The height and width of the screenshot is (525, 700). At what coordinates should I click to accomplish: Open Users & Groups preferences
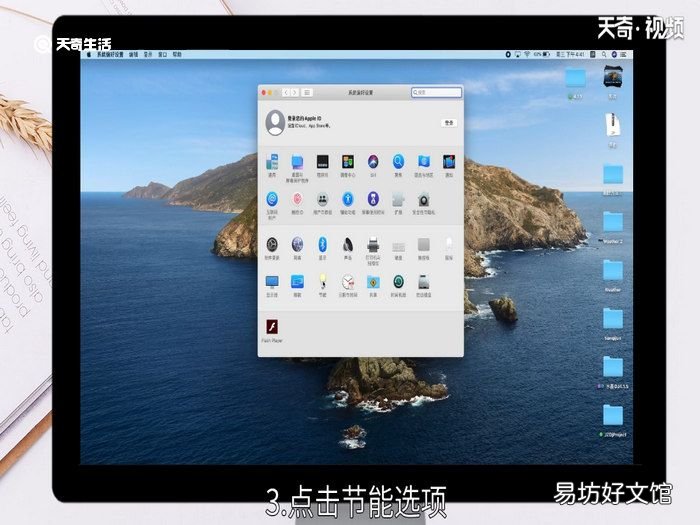pos(322,199)
